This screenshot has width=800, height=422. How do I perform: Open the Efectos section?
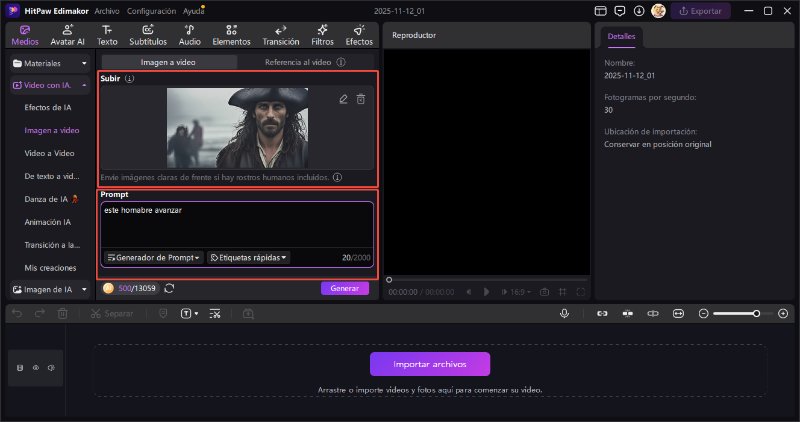pyautogui.click(x=359, y=35)
